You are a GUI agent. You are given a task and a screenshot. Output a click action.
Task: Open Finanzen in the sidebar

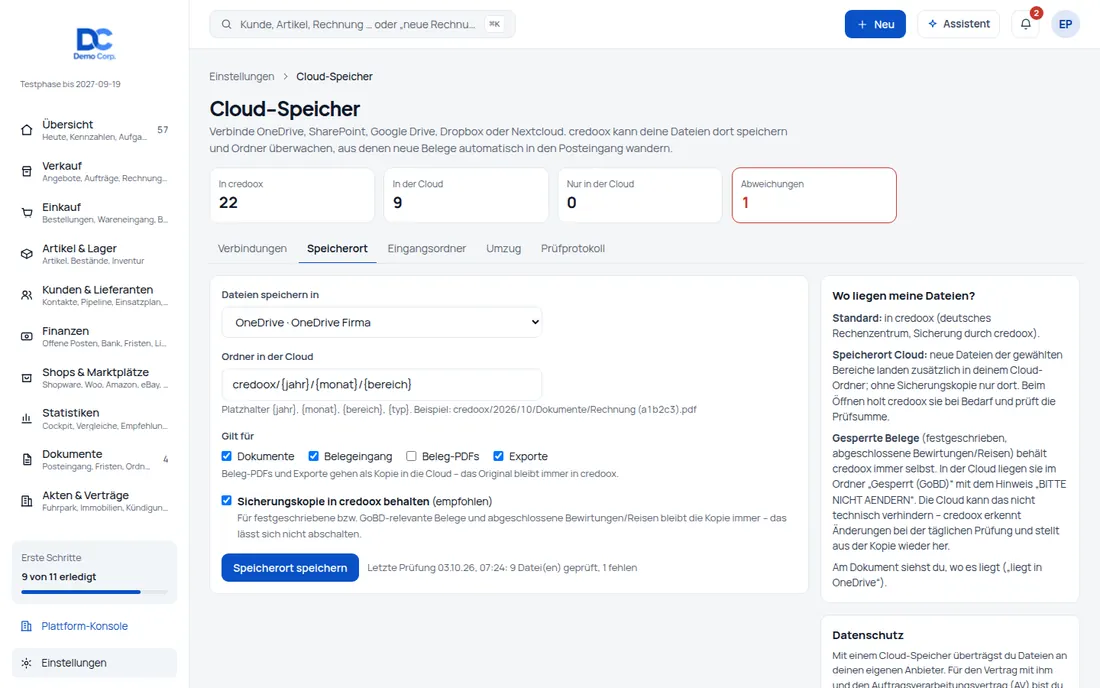click(94, 337)
